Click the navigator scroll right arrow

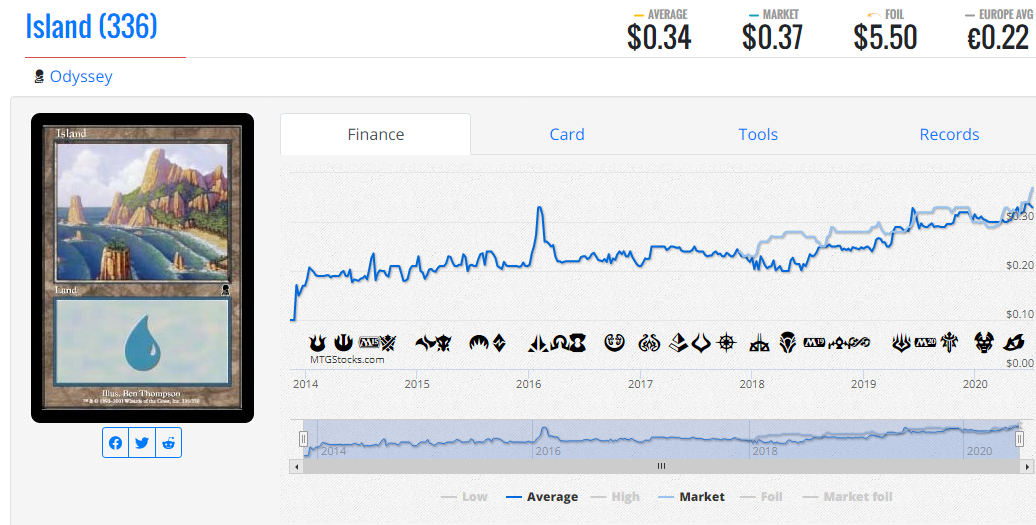(x=1027, y=466)
